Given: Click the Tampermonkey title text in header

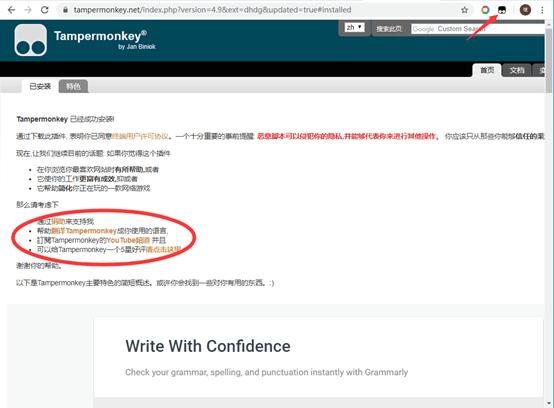Looking at the screenshot, I should [x=100, y=36].
